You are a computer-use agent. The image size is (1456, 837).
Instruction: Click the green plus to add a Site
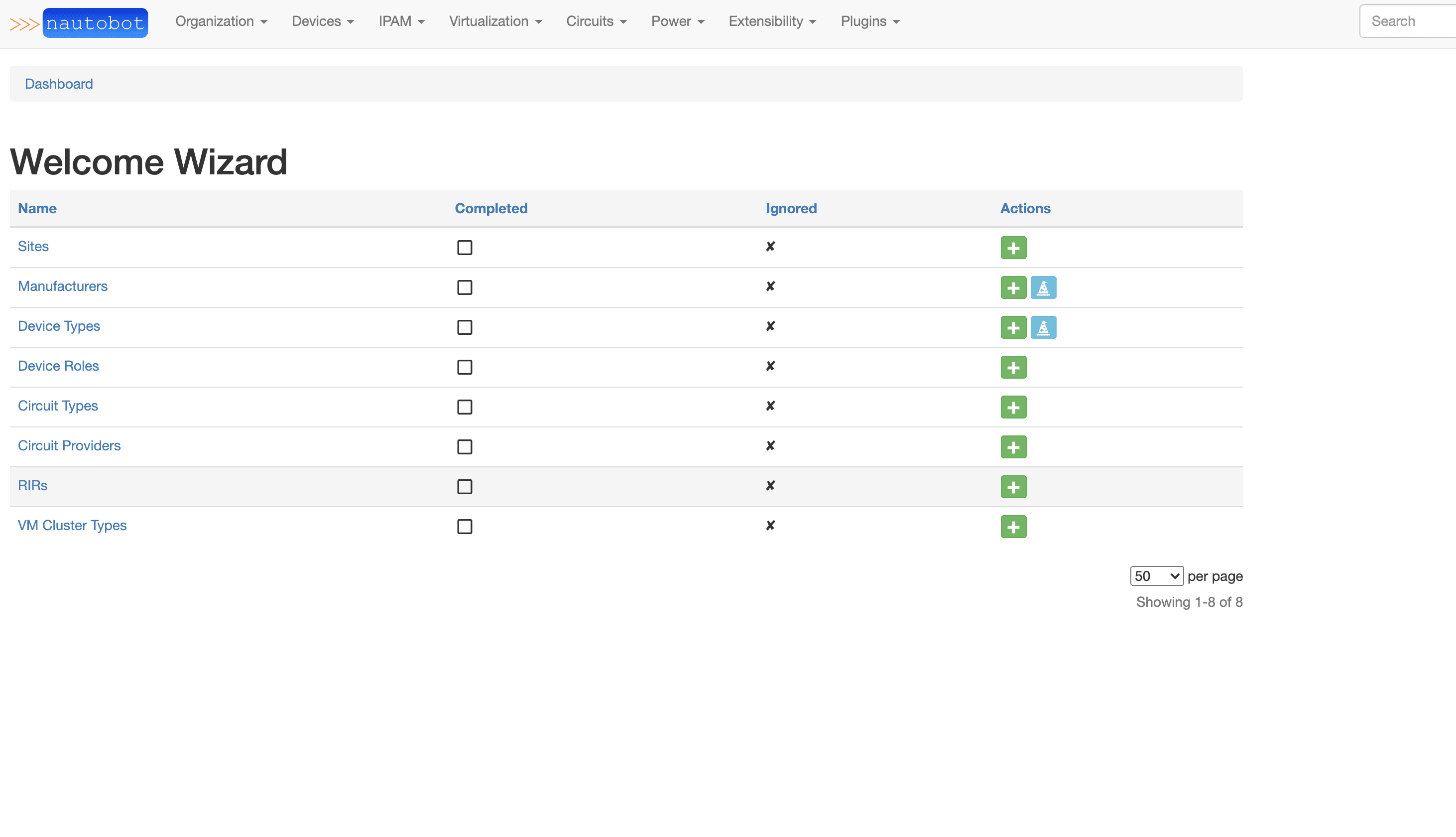click(1013, 247)
